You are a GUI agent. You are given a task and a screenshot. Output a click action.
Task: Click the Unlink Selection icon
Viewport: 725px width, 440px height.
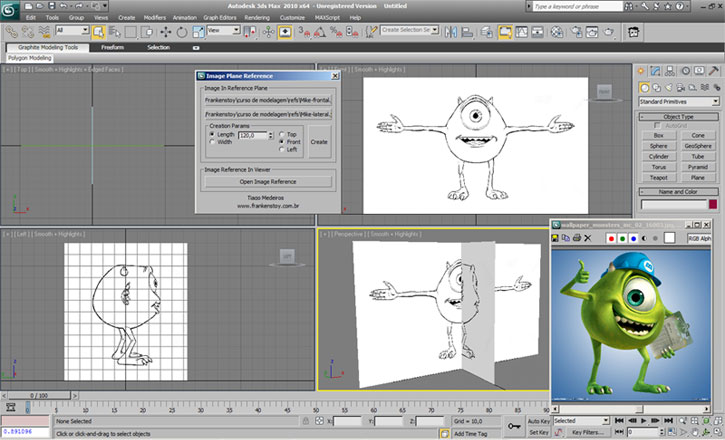28,32
